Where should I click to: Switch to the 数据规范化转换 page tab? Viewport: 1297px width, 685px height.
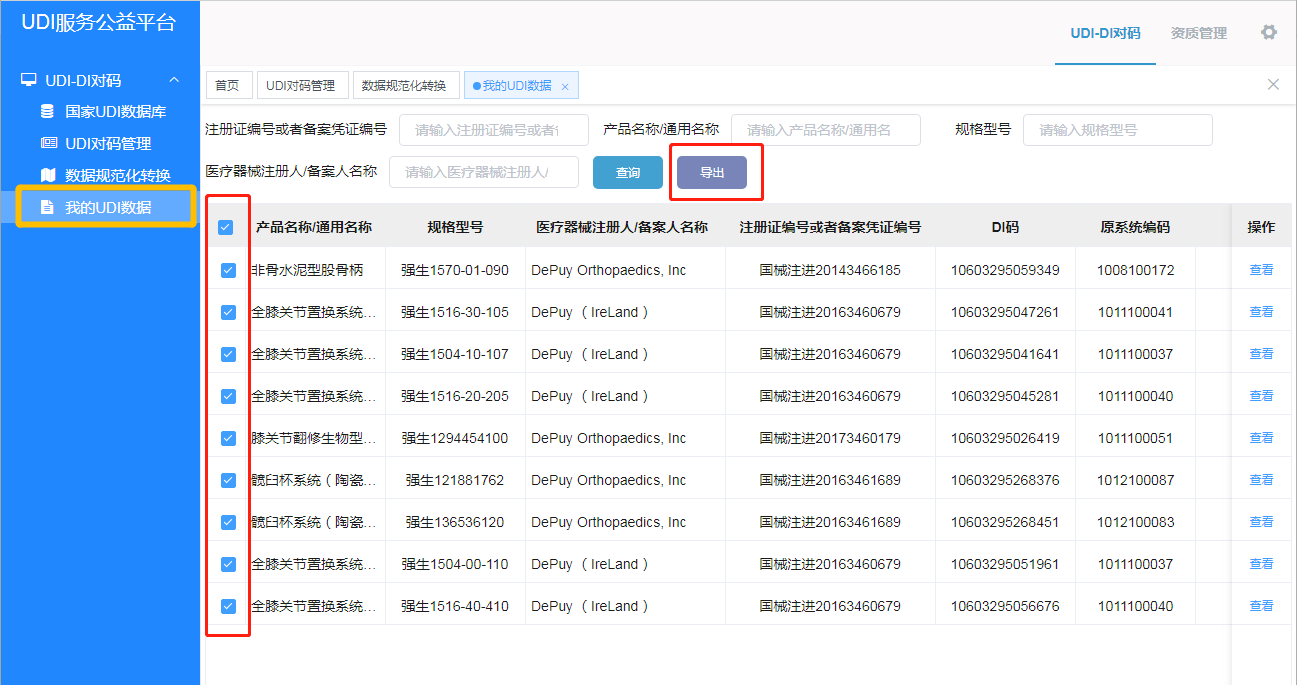click(x=404, y=86)
